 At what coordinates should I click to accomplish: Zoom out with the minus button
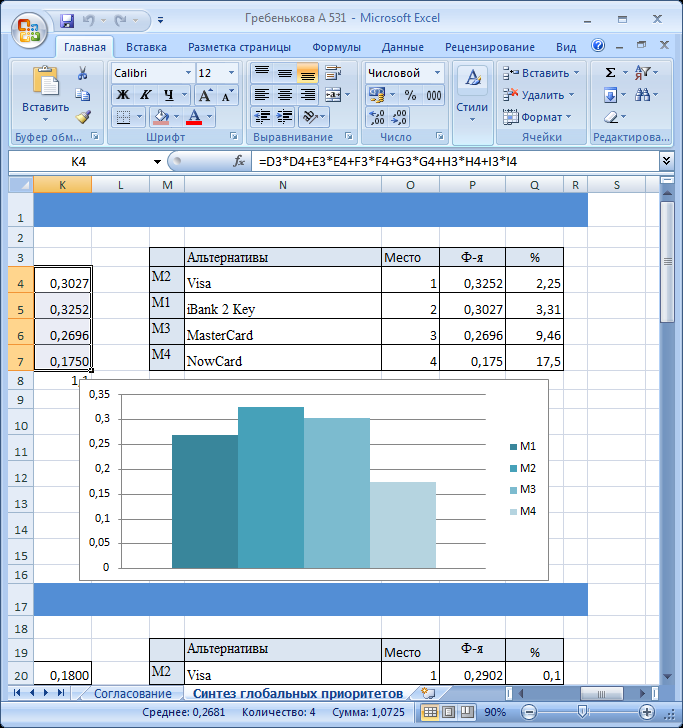click(x=528, y=711)
